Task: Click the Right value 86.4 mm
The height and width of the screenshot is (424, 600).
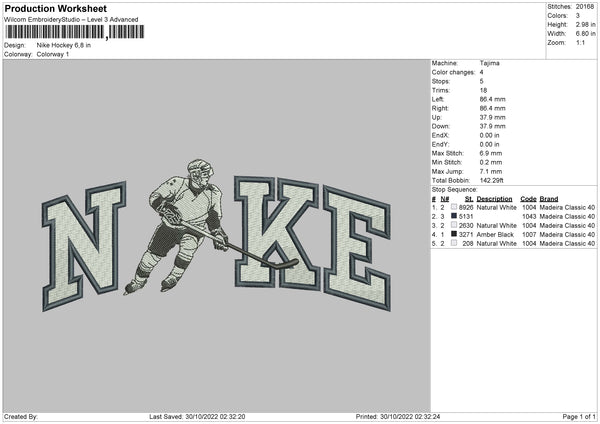Action: [492, 108]
